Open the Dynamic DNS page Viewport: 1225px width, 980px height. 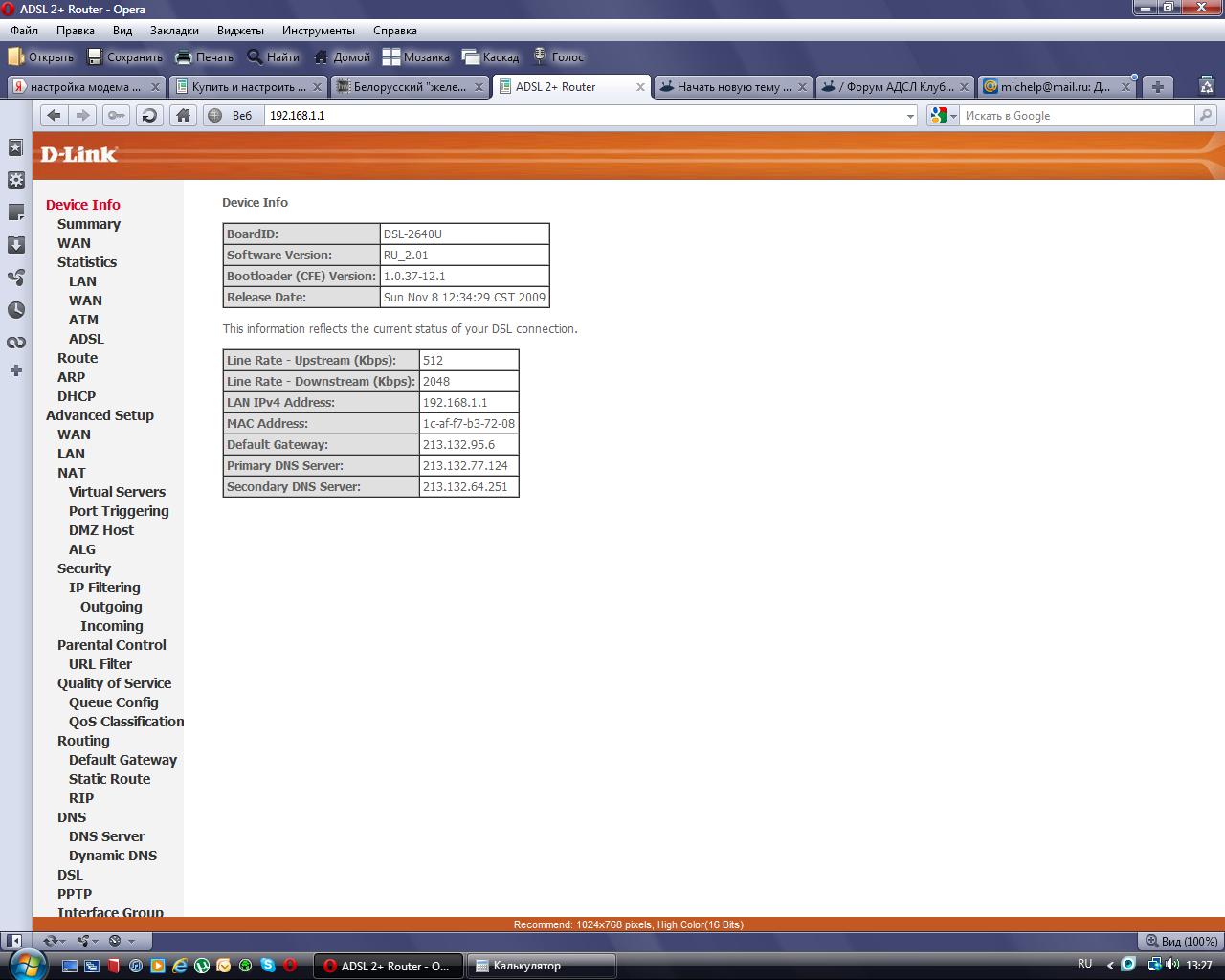click(113, 856)
